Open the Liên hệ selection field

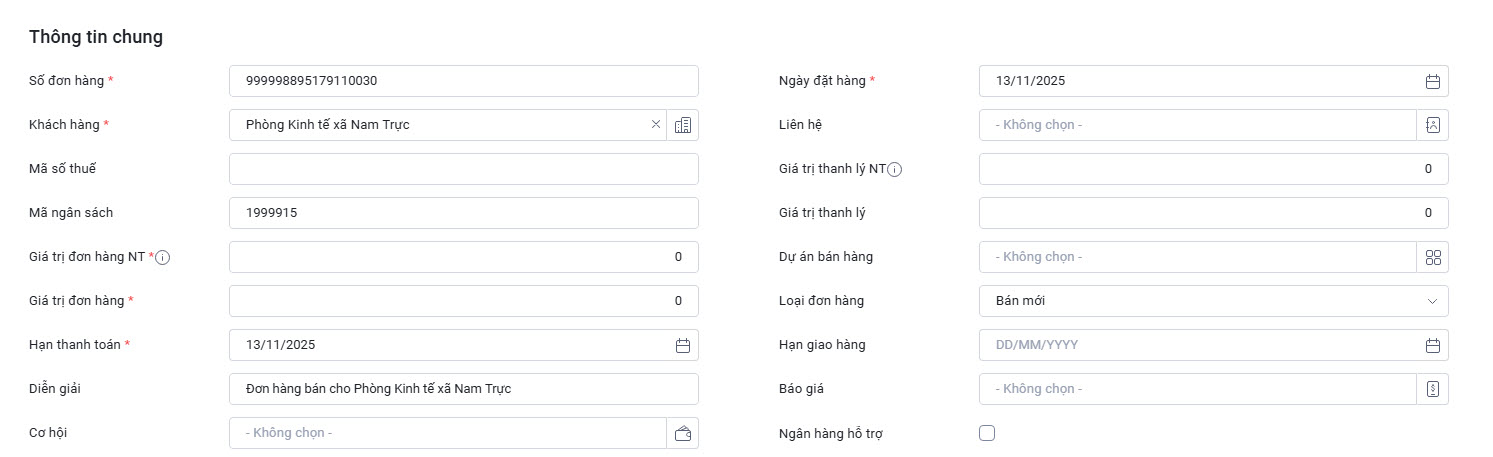pyautogui.click(x=1197, y=125)
